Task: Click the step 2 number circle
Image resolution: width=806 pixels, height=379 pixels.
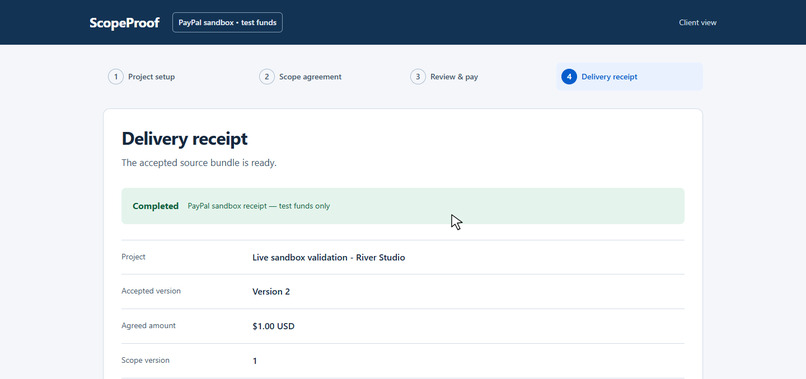Action: click(267, 77)
